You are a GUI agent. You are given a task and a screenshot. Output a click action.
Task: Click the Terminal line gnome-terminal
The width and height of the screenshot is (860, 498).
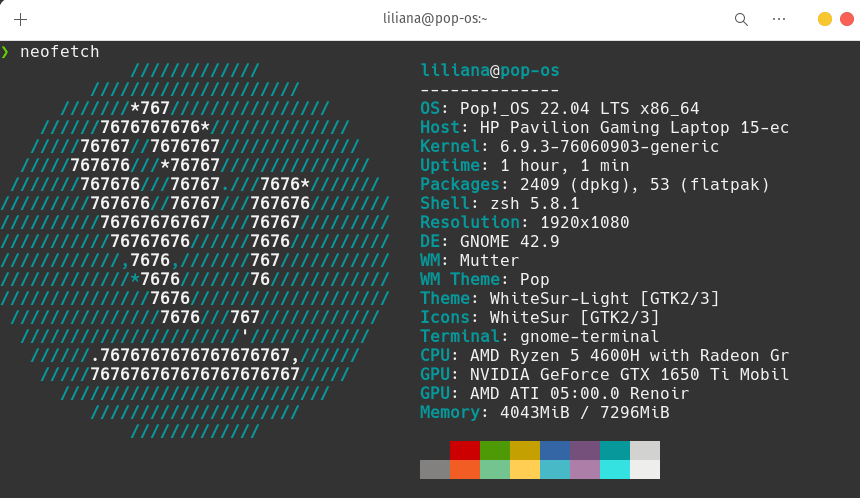click(x=540, y=336)
